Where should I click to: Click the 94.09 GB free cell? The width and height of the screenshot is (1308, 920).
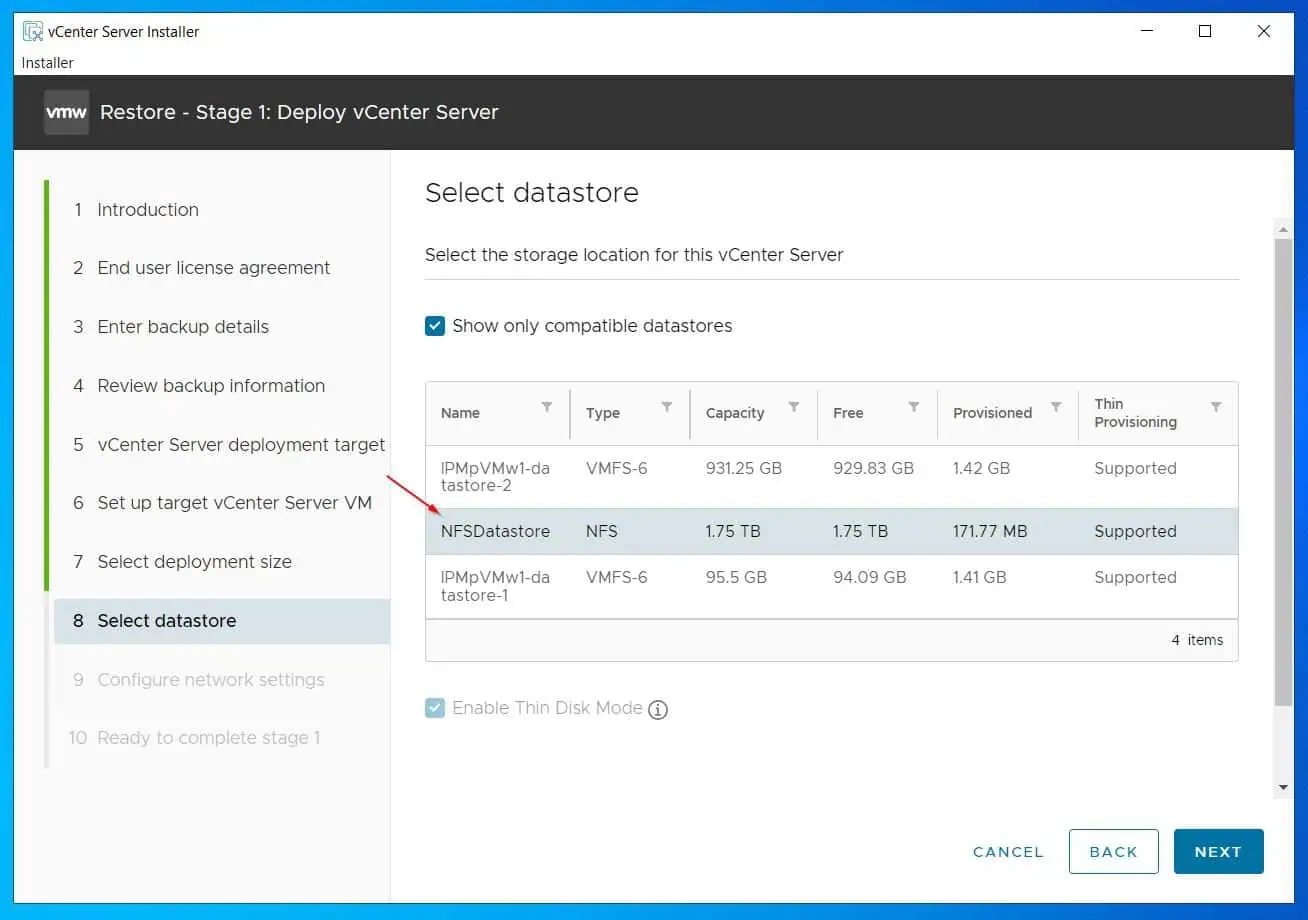pyautogui.click(x=869, y=577)
